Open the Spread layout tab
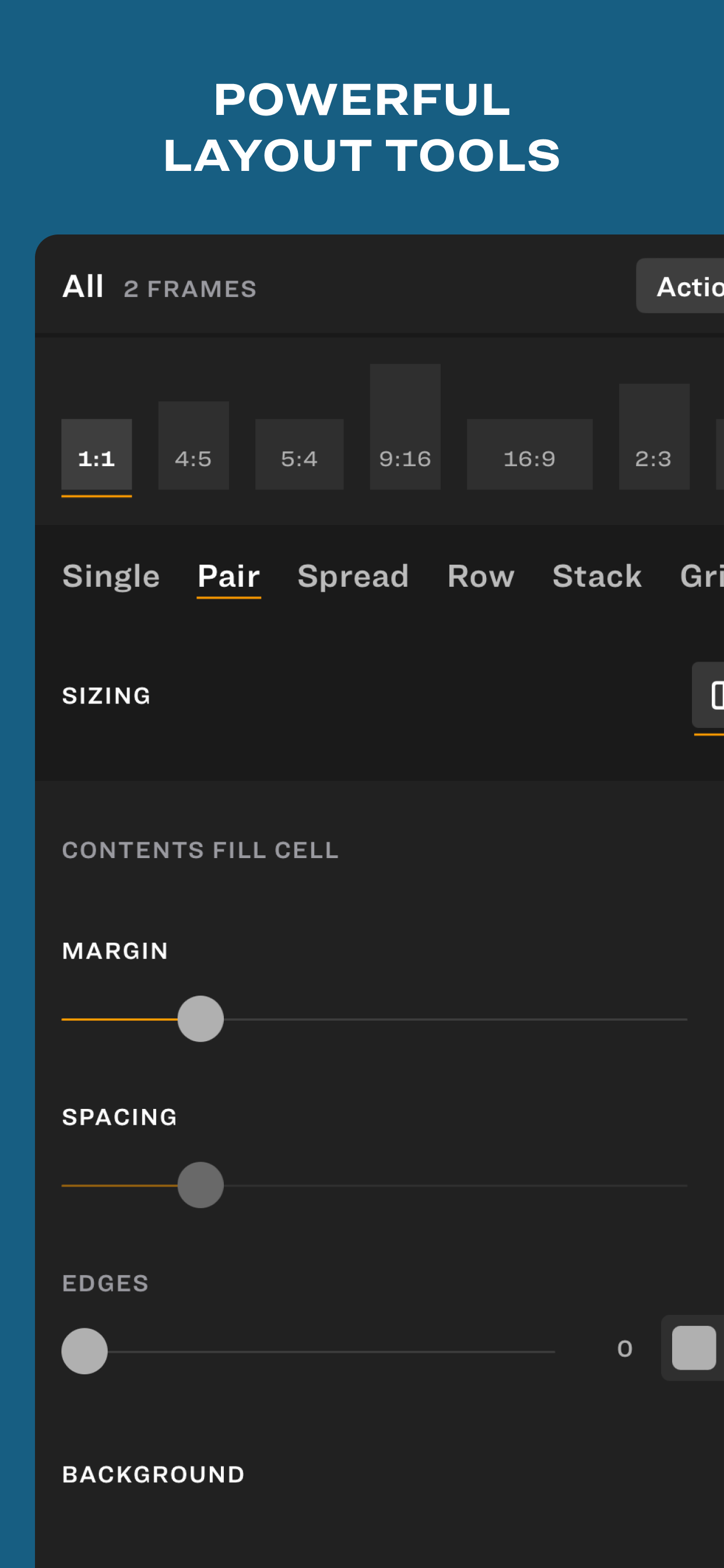This screenshot has width=724, height=1568. pyautogui.click(x=353, y=576)
